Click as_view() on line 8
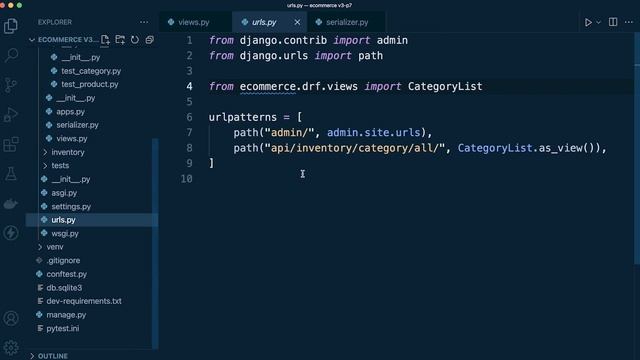This screenshot has width=640, height=360. click(x=566, y=148)
